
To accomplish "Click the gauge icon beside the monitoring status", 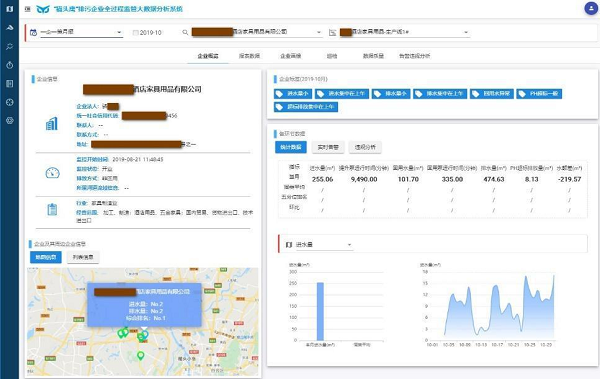I will pos(52,173).
